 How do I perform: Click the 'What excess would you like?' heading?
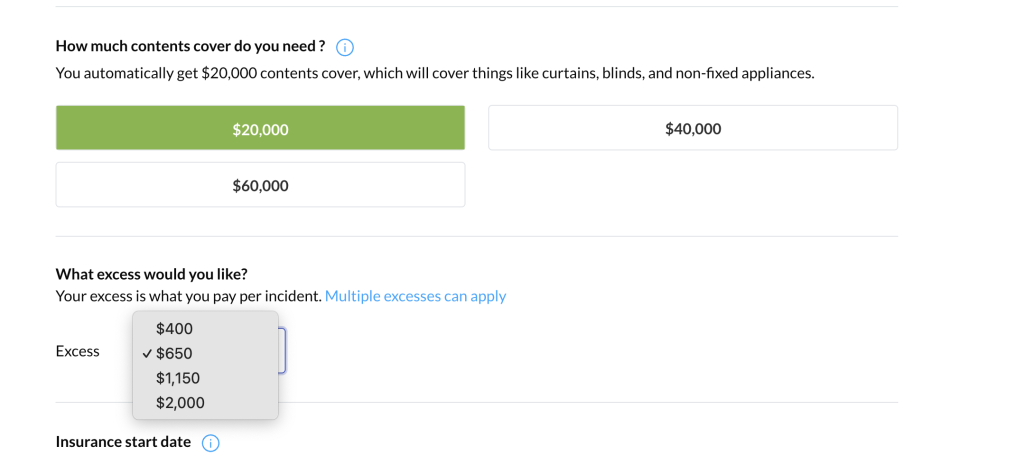click(151, 274)
